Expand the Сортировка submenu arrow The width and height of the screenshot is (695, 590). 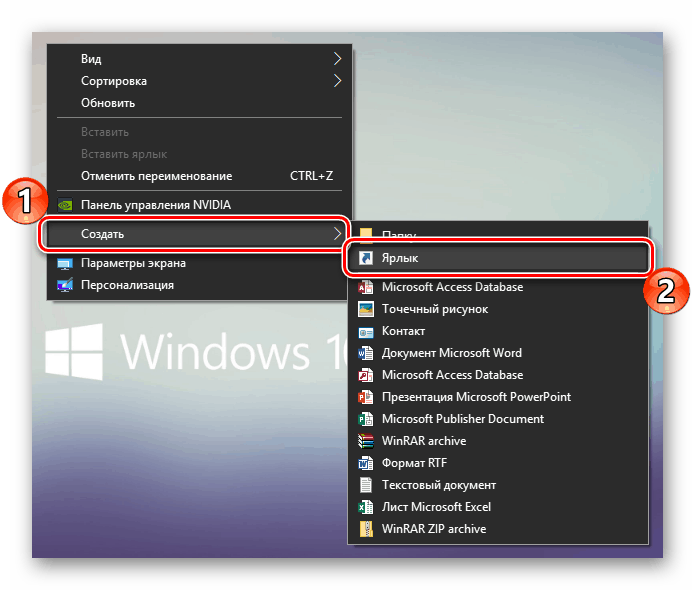[337, 81]
